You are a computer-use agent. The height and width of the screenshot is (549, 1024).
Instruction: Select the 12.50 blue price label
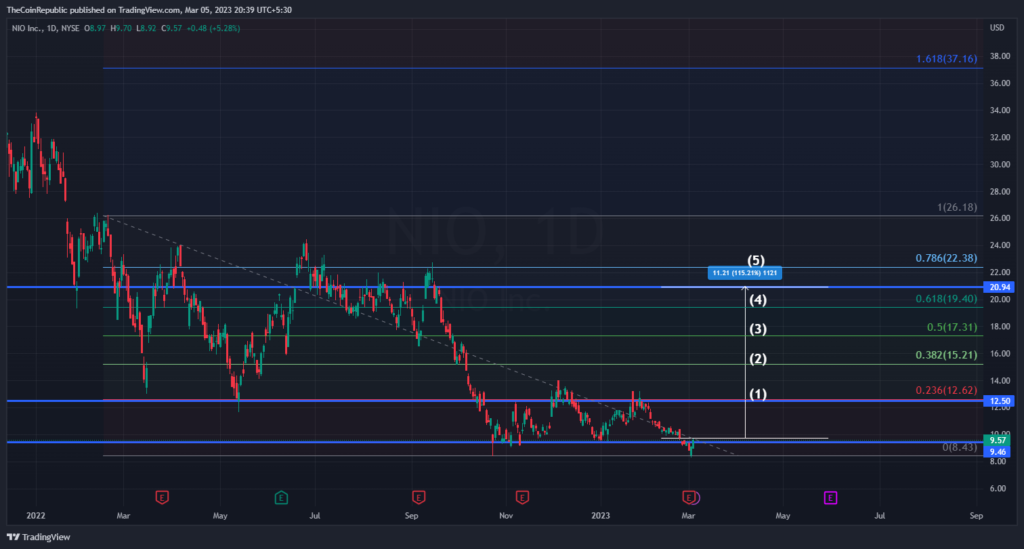tap(999, 401)
